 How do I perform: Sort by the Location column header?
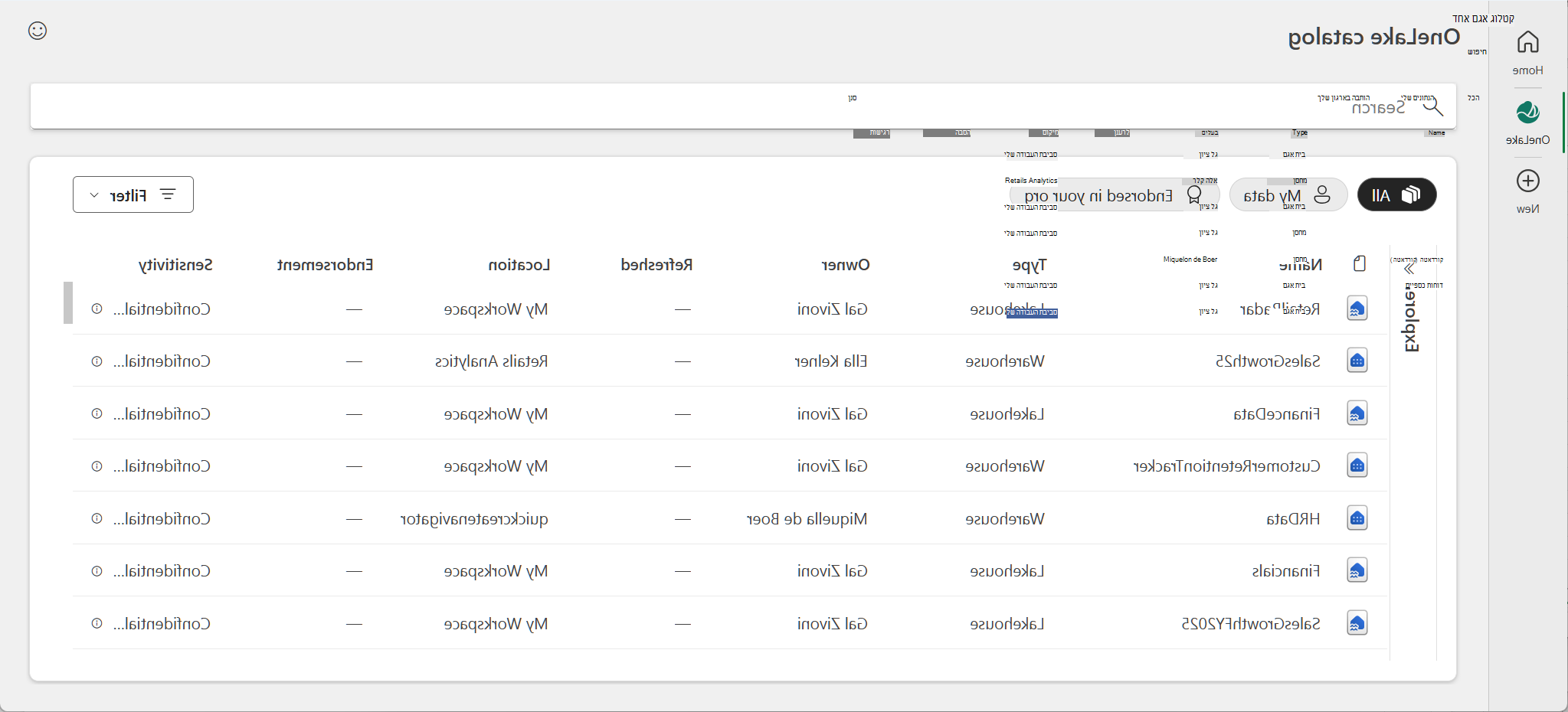(519, 265)
